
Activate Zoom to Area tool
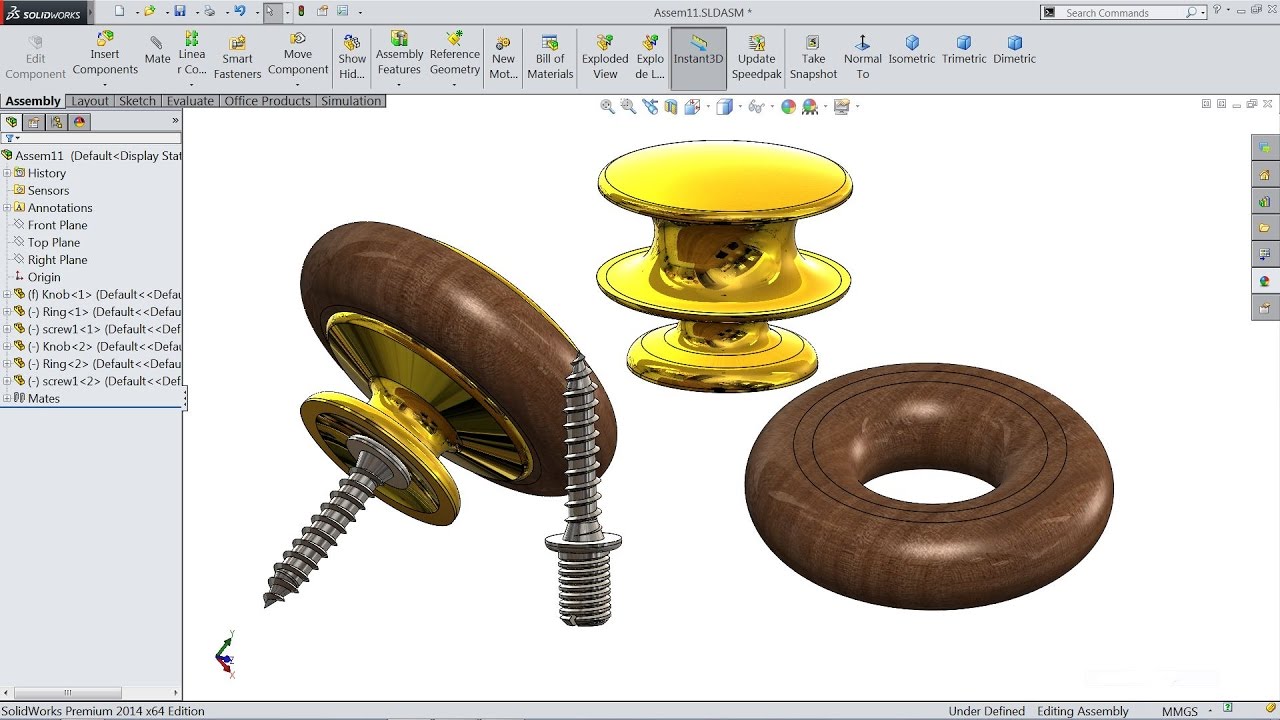coord(628,106)
